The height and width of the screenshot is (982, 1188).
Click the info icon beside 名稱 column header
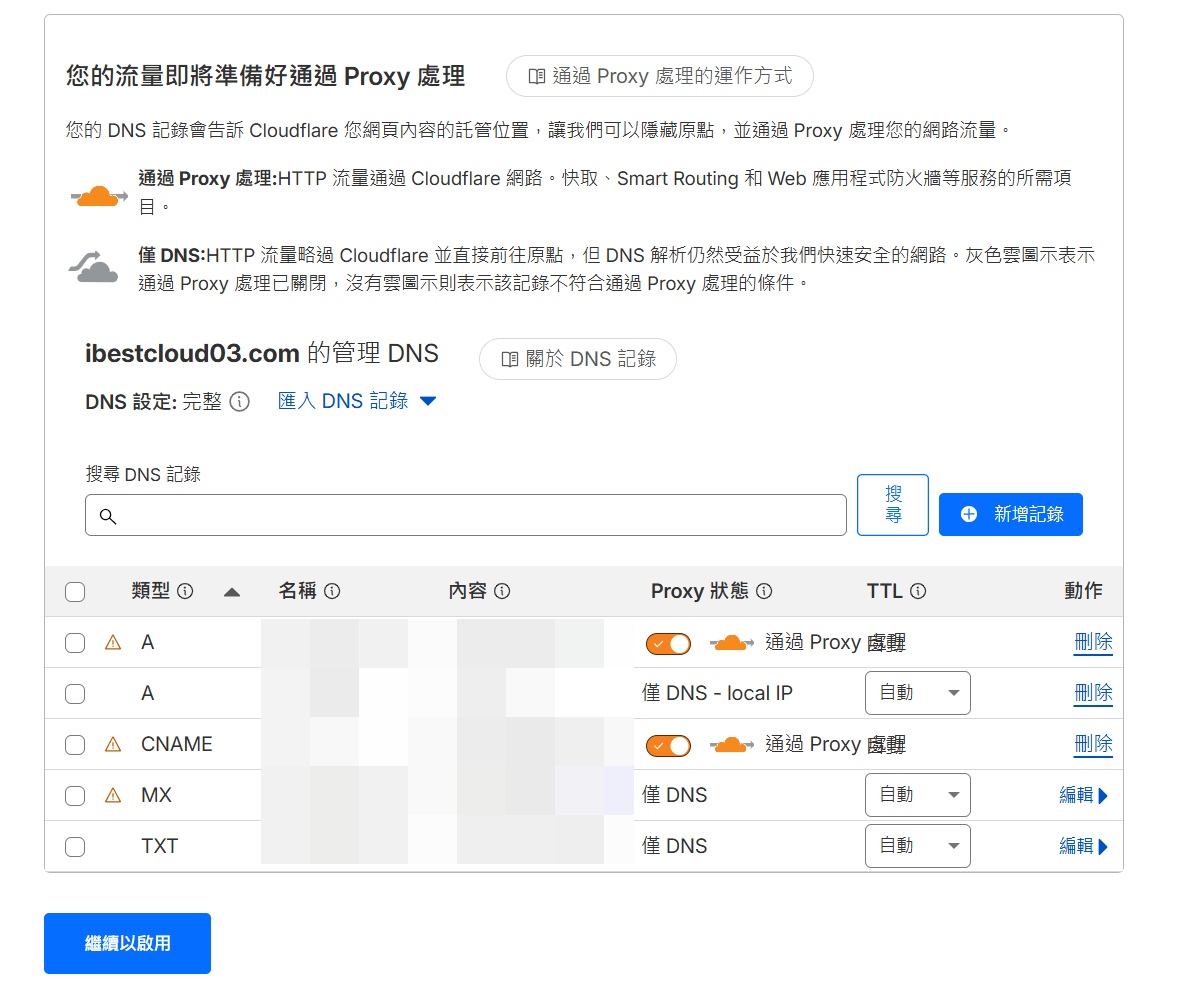coord(332,591)
